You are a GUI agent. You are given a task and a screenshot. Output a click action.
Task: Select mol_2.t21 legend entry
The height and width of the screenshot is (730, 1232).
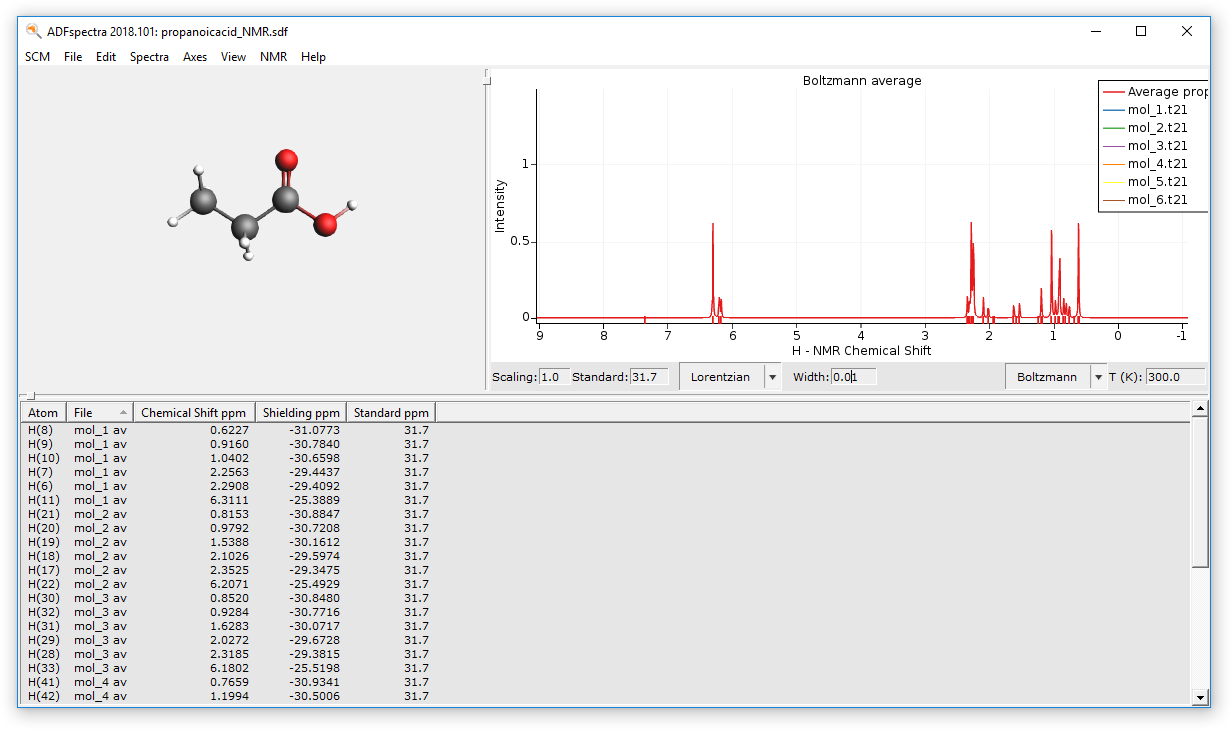1145,128
